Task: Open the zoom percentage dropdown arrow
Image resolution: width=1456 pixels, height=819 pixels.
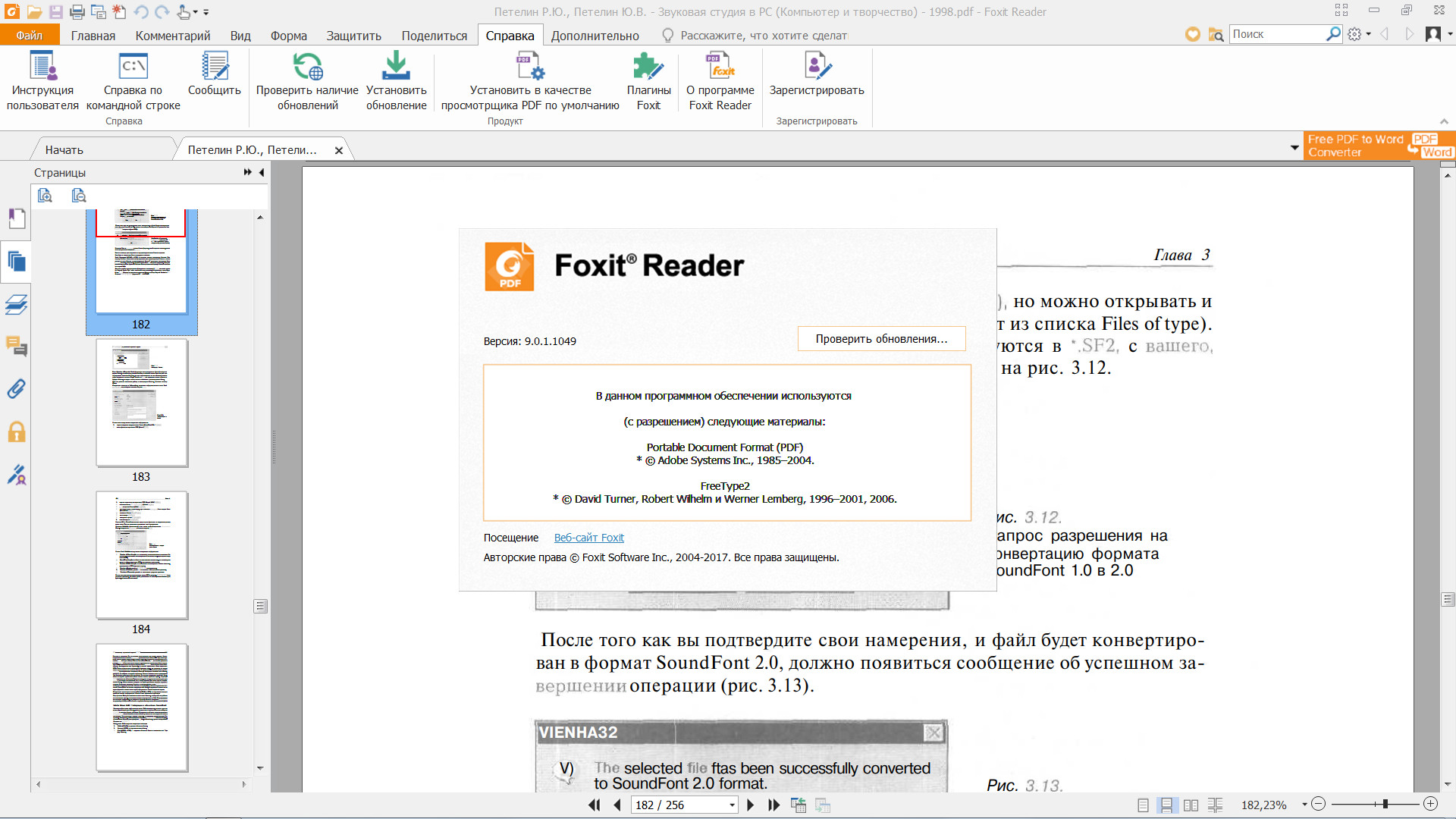Action: [x=1304, y=805]
